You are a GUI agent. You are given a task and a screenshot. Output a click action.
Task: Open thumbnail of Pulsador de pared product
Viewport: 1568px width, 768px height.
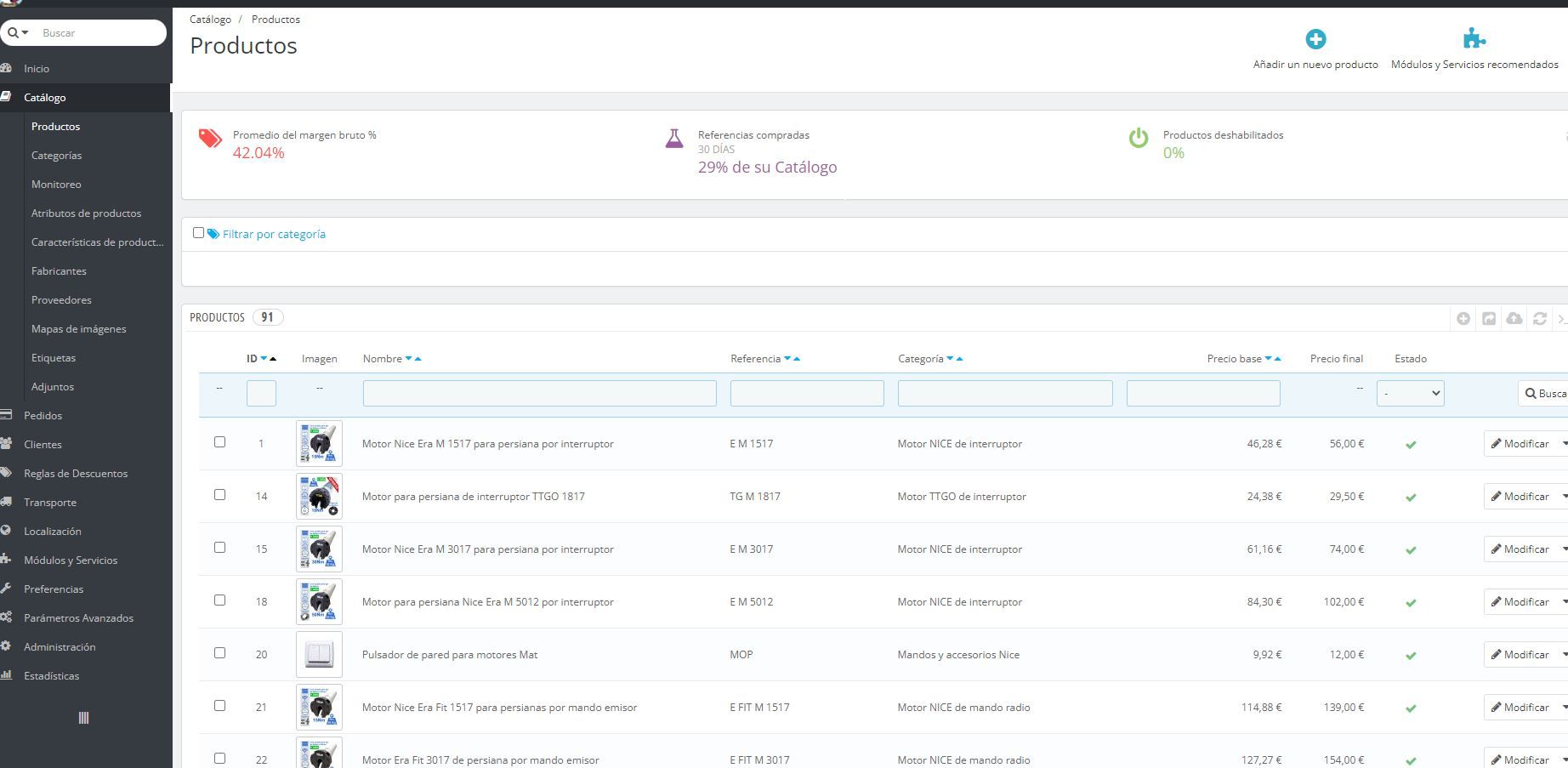pos(319,654)
